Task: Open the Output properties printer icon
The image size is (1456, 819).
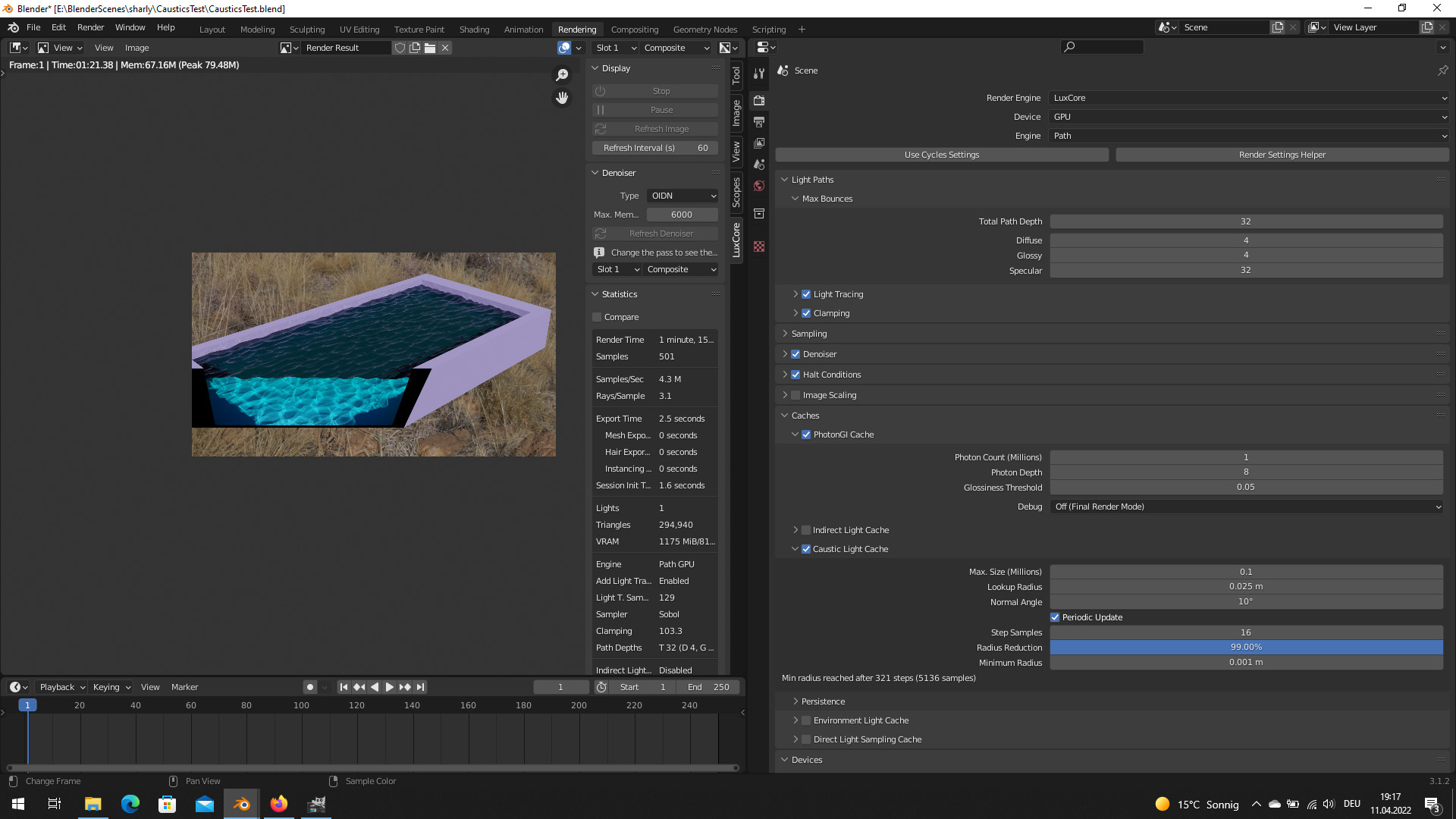Action: point(759,121)
